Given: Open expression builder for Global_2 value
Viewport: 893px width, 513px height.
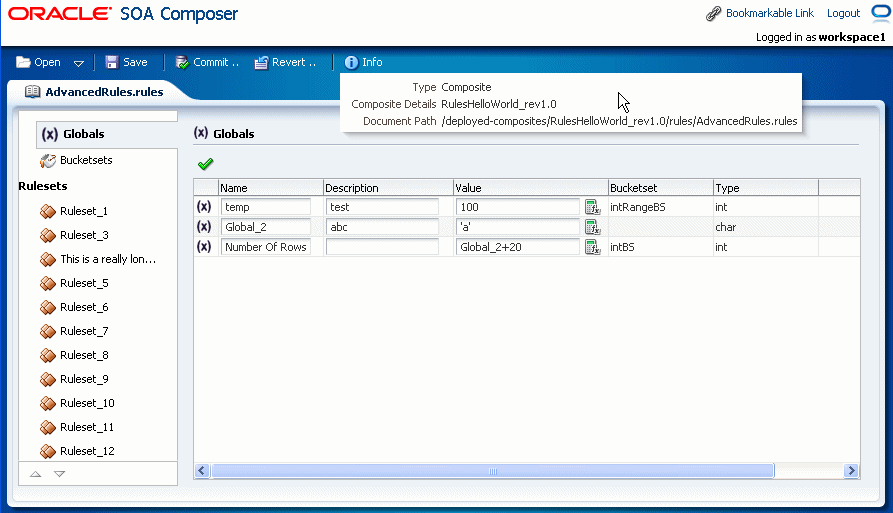Looking at the screenshot, I should (593, 227).
